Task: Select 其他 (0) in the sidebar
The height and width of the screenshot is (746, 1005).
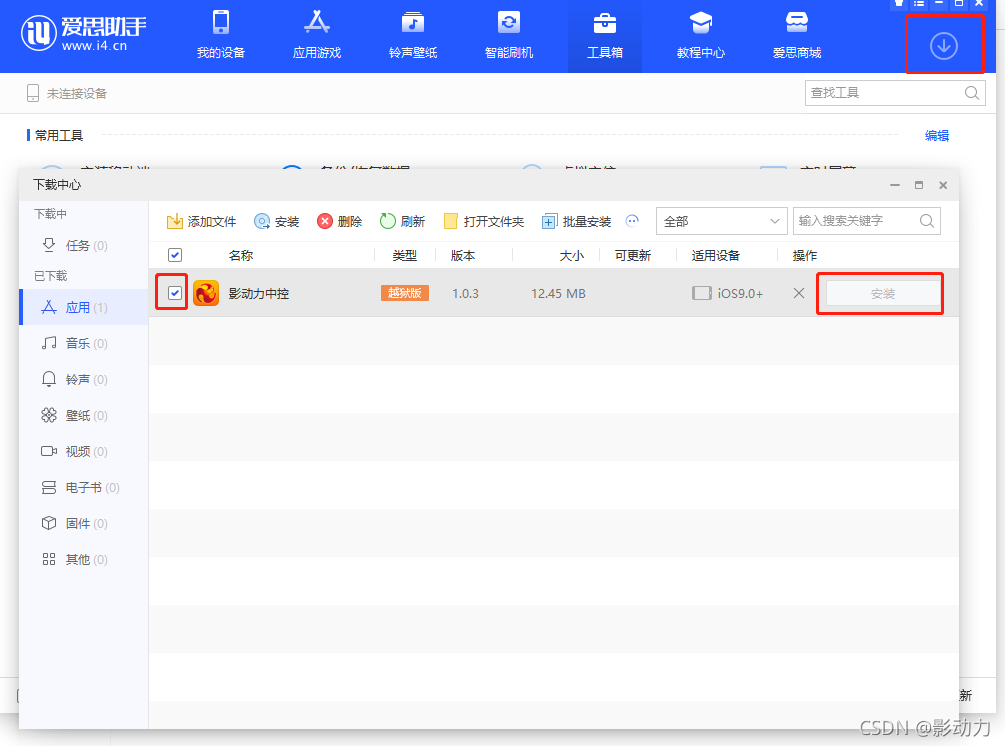Action: pyautogui.click(x=84, y=560)
